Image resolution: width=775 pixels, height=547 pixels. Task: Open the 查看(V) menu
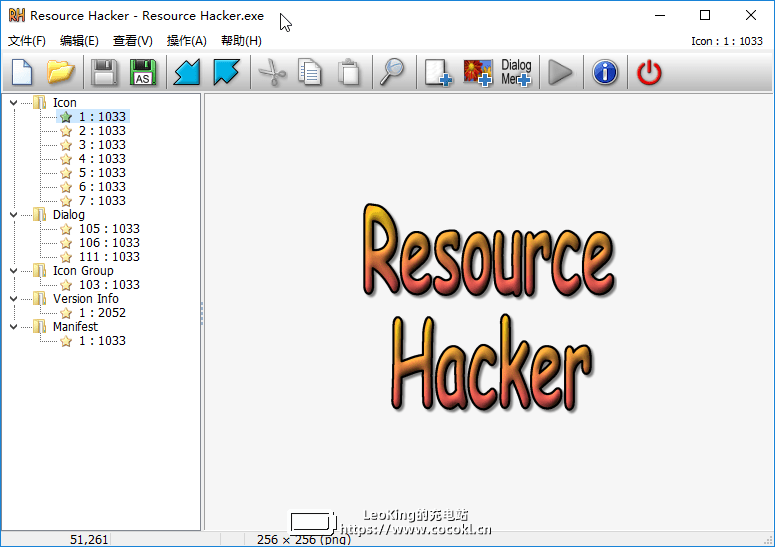tap(132, 41)
